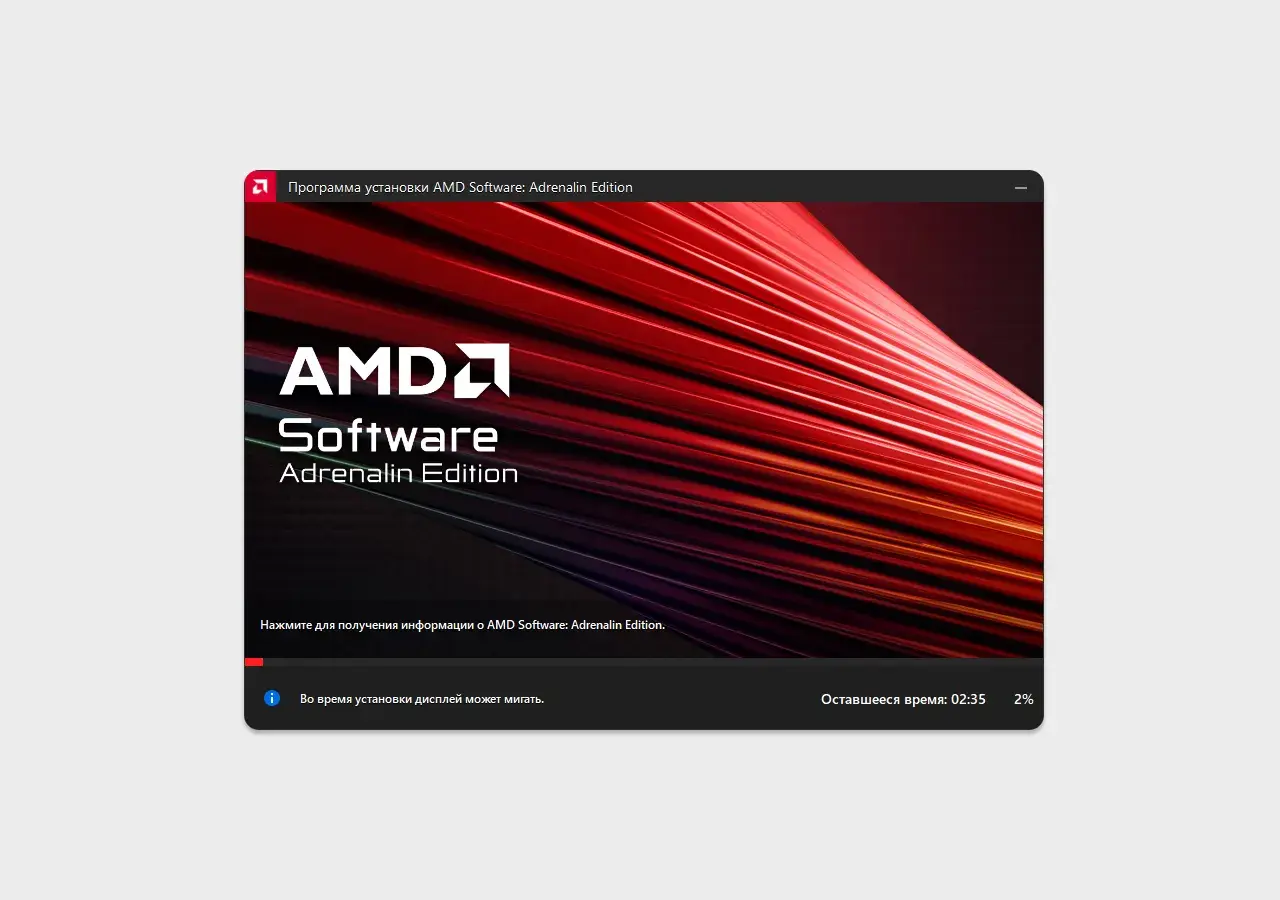This screenshot has height=900, width=1280.
Task: Click empty title bar area beside minimize
Action: pos(820,187)
